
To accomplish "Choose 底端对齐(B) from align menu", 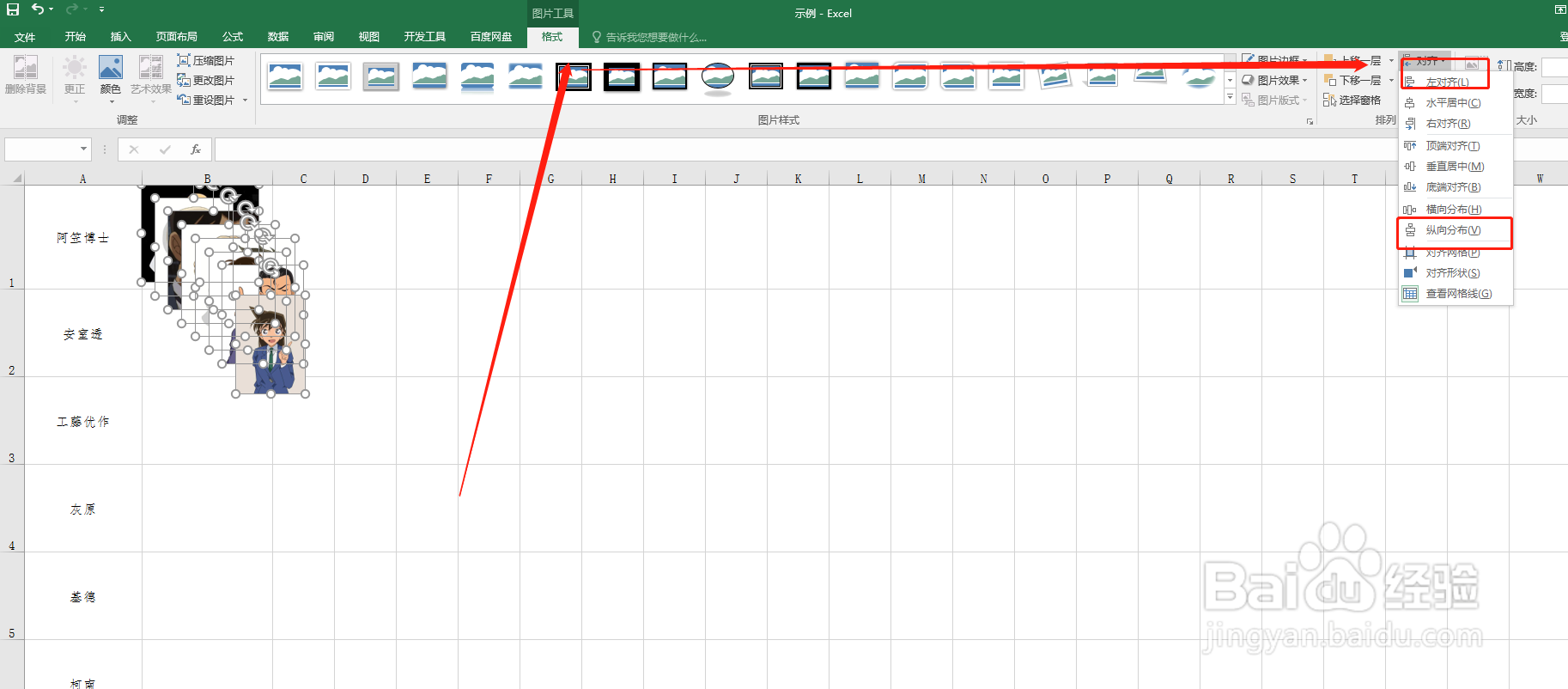I will 1456,187.
